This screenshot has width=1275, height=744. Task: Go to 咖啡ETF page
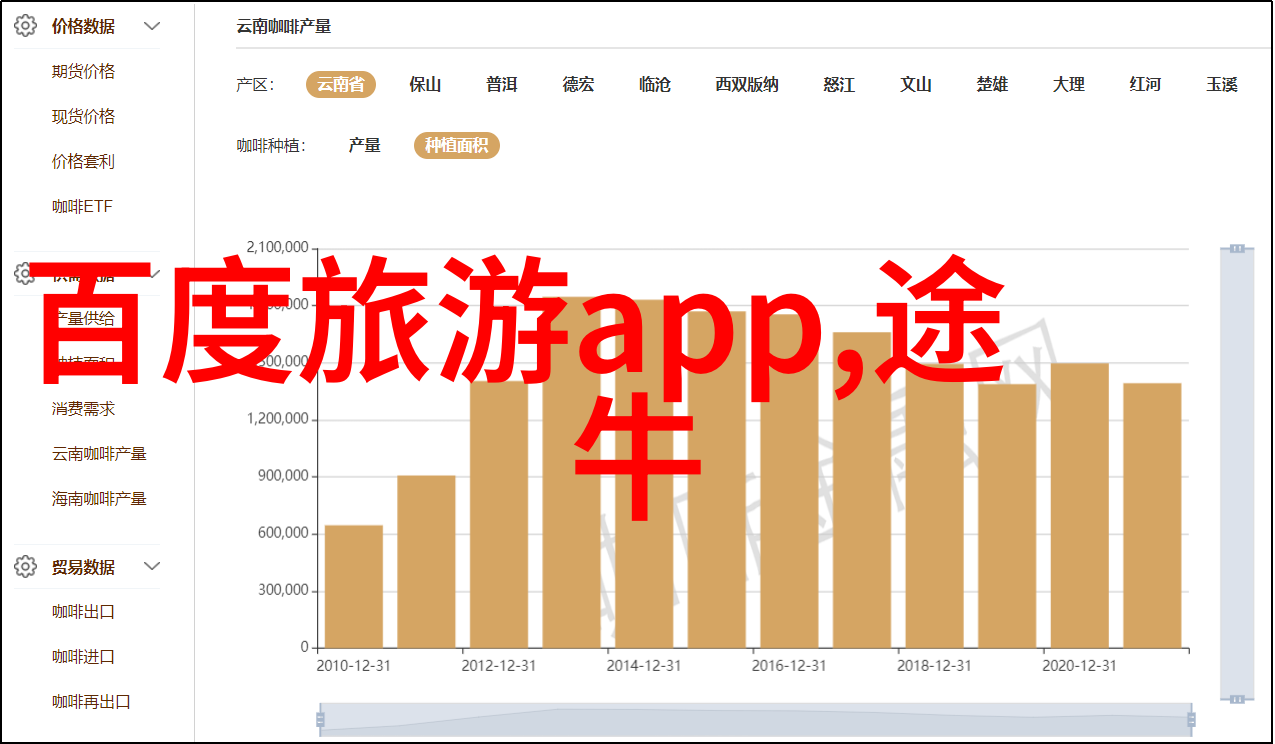point(83,206)
